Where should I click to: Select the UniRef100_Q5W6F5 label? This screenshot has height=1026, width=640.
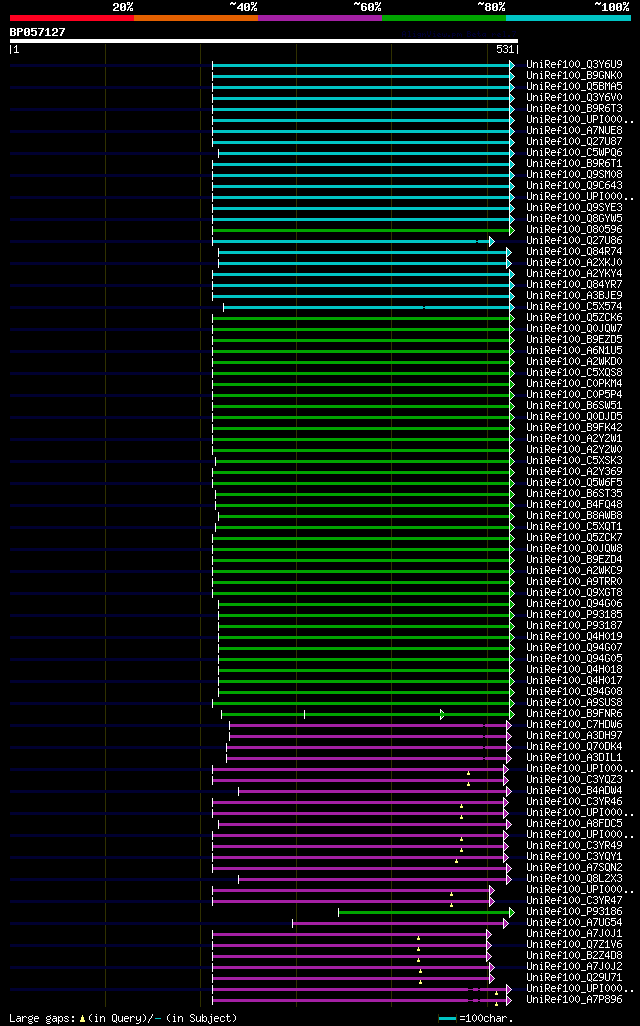click(575, 483)
